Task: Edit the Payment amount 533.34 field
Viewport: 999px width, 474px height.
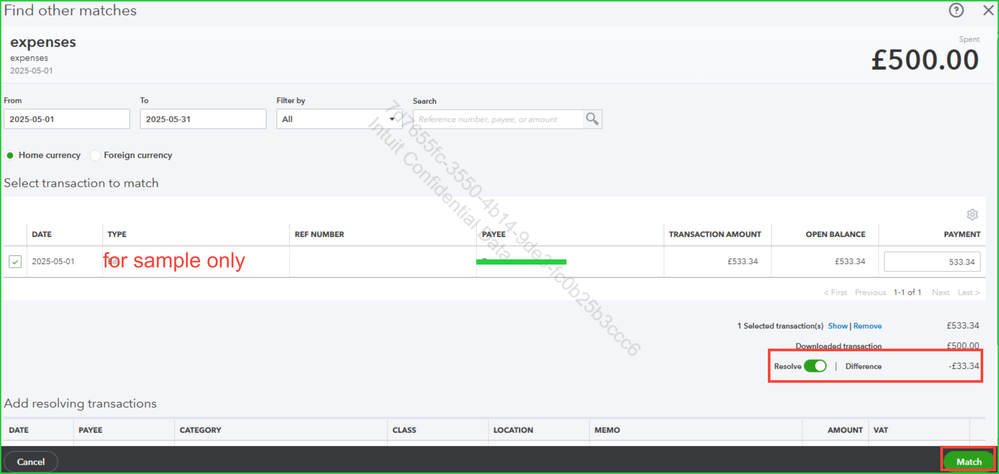Action: coord(932,262)
